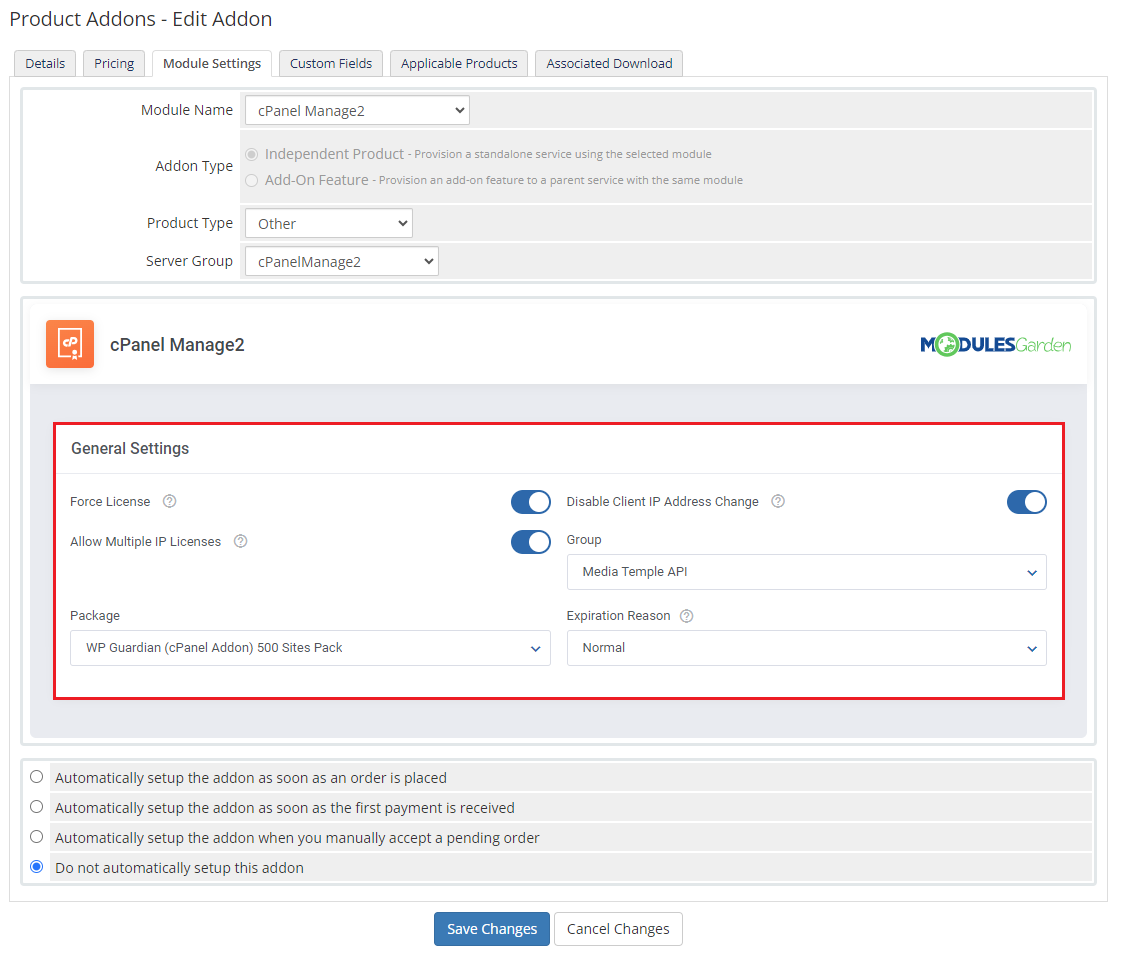
Task: Select the Independent Product radio button
Action: (252, 154)
